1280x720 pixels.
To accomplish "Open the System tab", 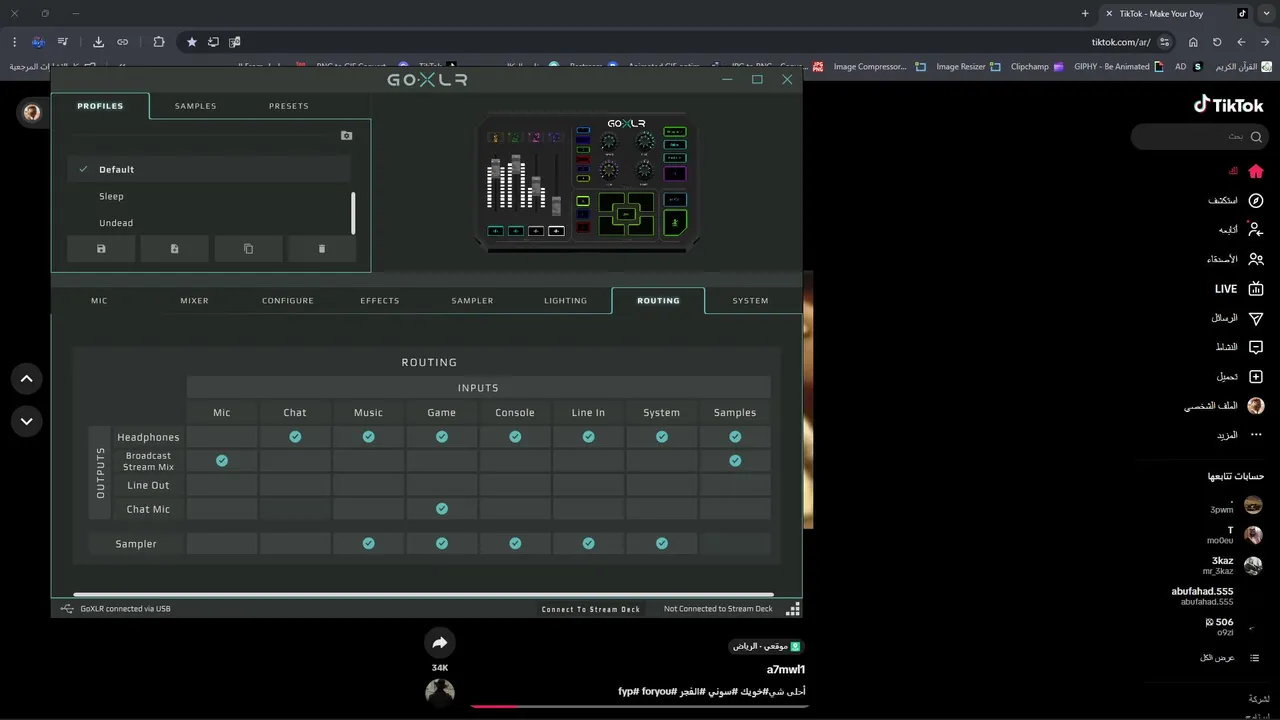I will click(x=750, y=301).
